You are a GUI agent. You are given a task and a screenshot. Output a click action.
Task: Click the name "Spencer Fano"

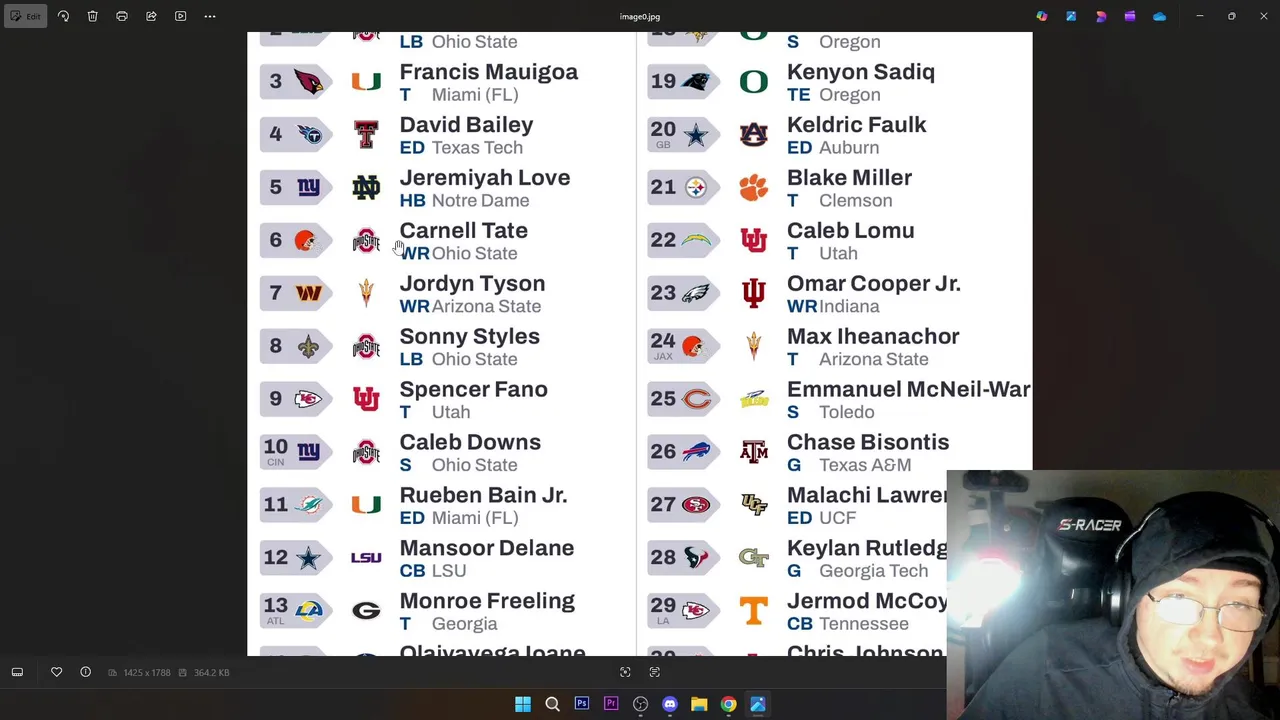tap(474, 390)
